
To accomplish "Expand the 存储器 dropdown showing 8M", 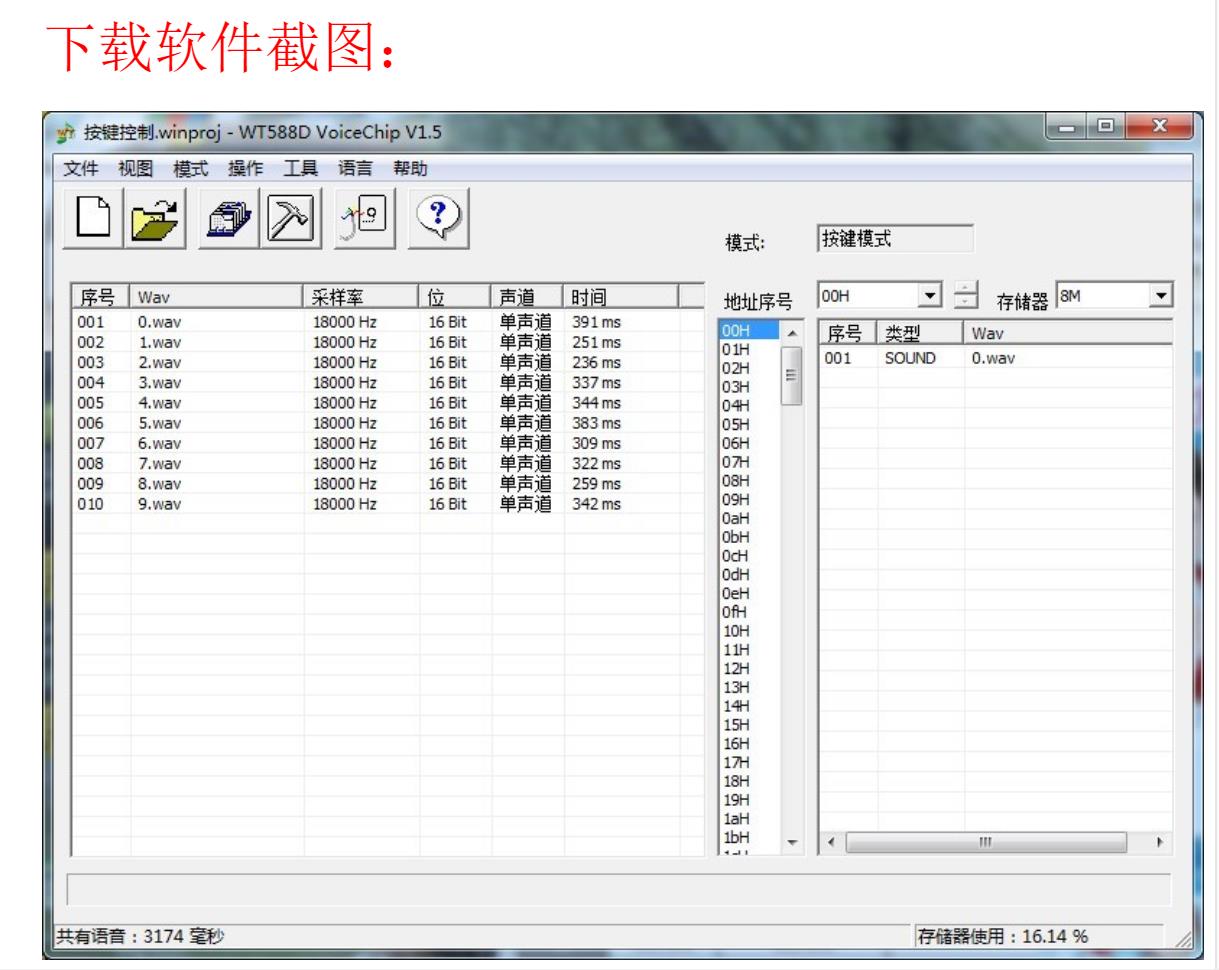I will click(1162, 296).
